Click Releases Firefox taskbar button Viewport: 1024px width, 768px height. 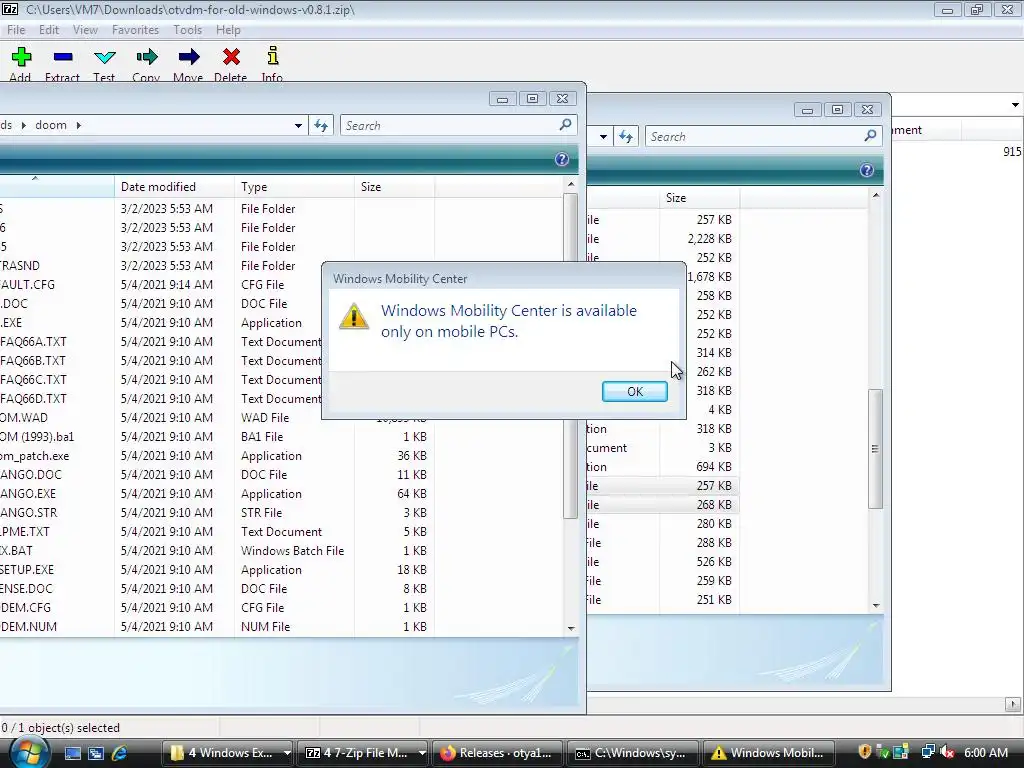[498, 753]
